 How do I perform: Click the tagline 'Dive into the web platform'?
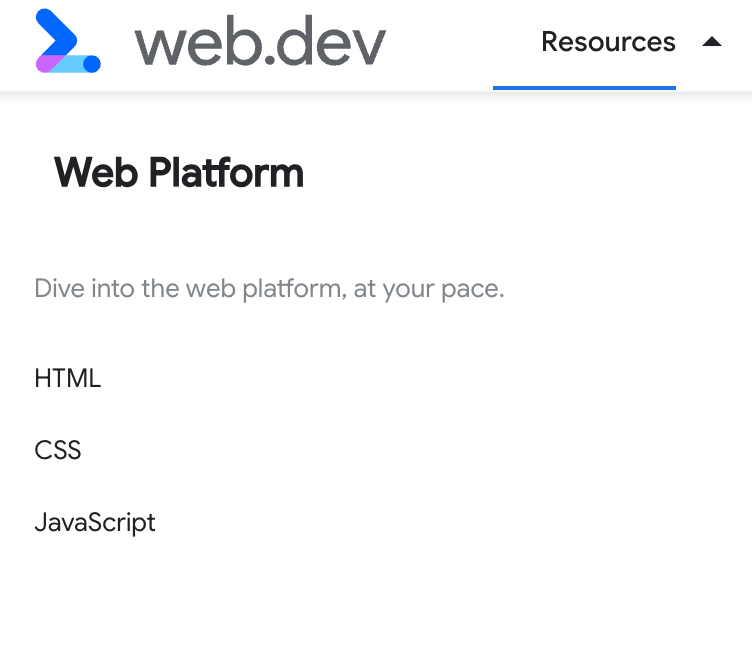(x=270, y=289)
